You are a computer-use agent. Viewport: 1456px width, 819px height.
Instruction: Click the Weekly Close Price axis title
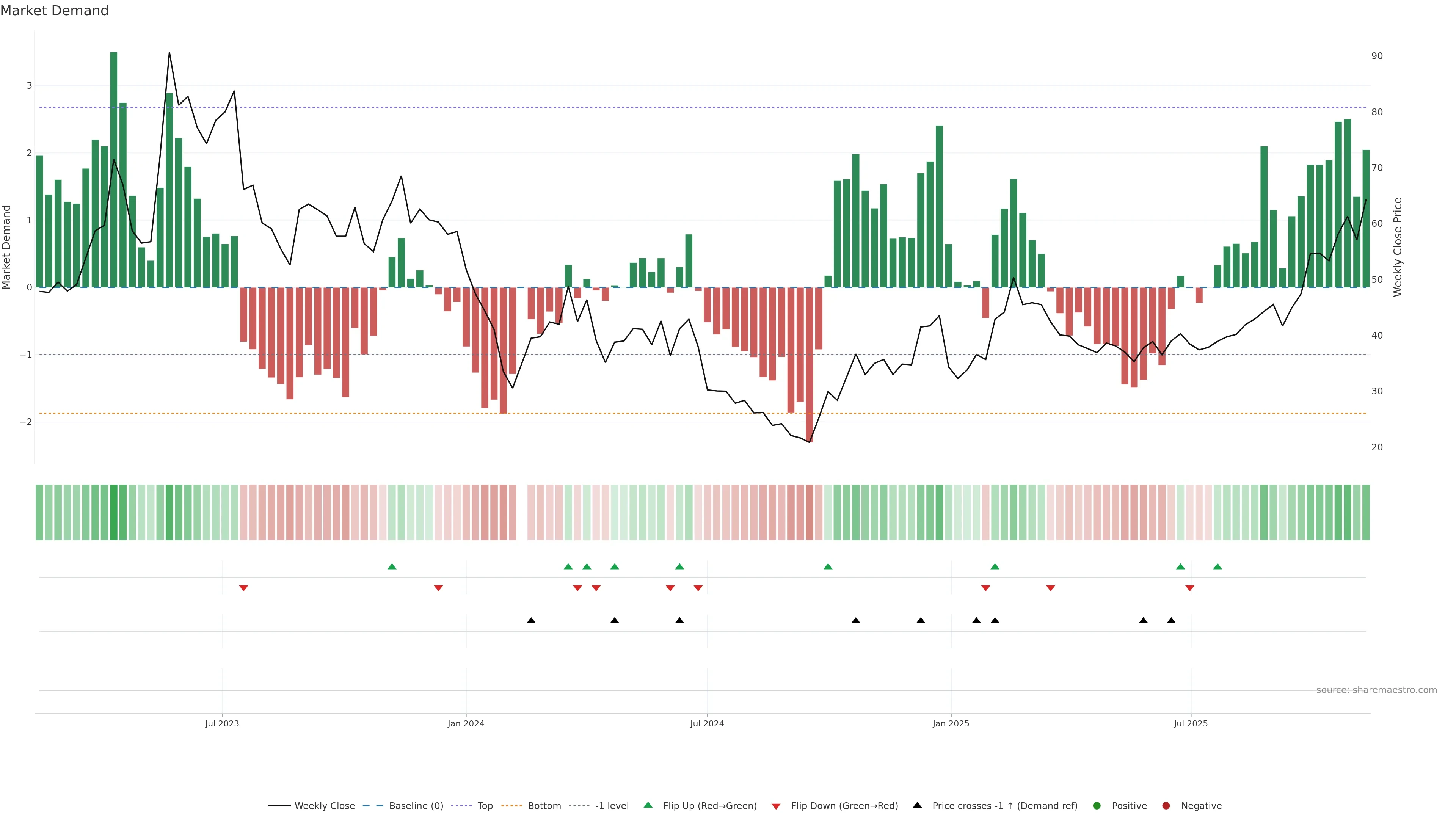click(x=1397, y=247)
